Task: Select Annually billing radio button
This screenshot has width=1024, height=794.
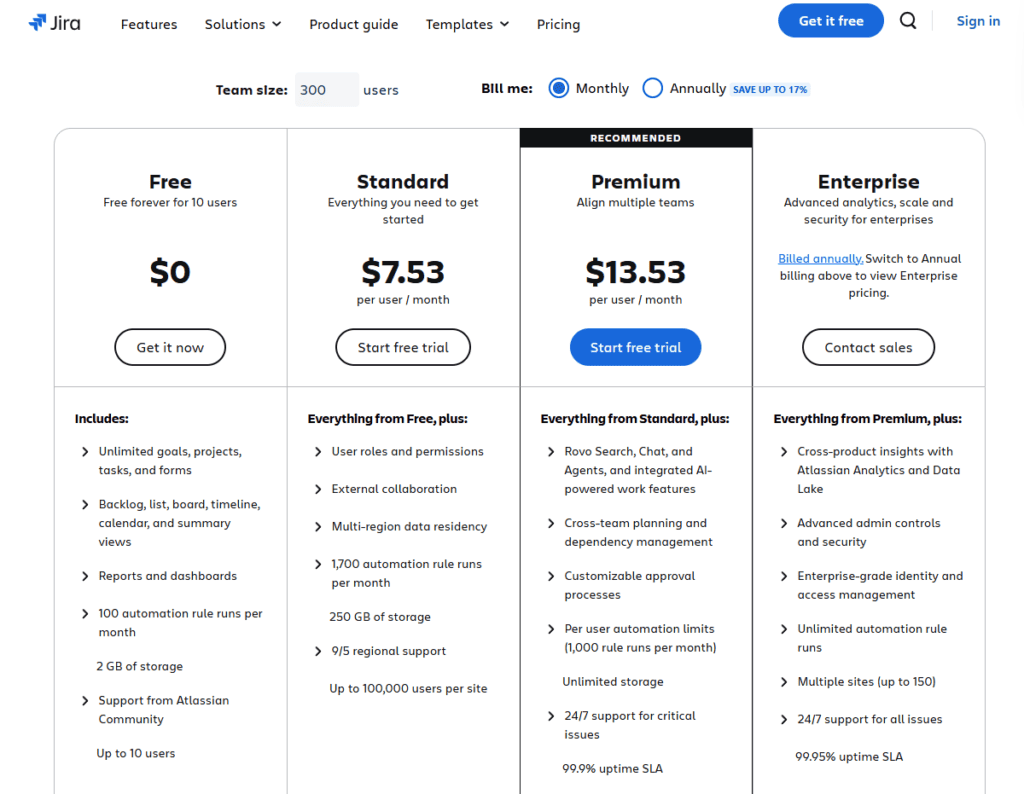Action: click(x=652, y=88)
